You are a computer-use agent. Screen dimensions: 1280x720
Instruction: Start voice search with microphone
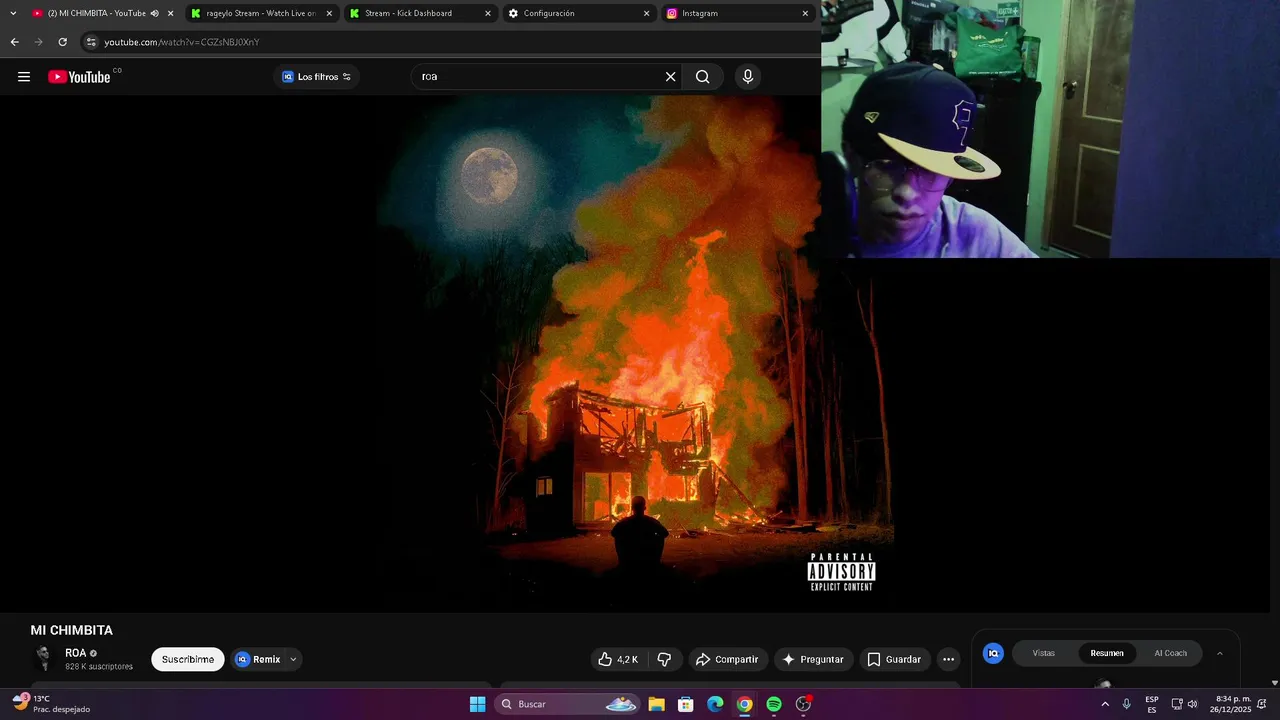[x=748, y=77]
